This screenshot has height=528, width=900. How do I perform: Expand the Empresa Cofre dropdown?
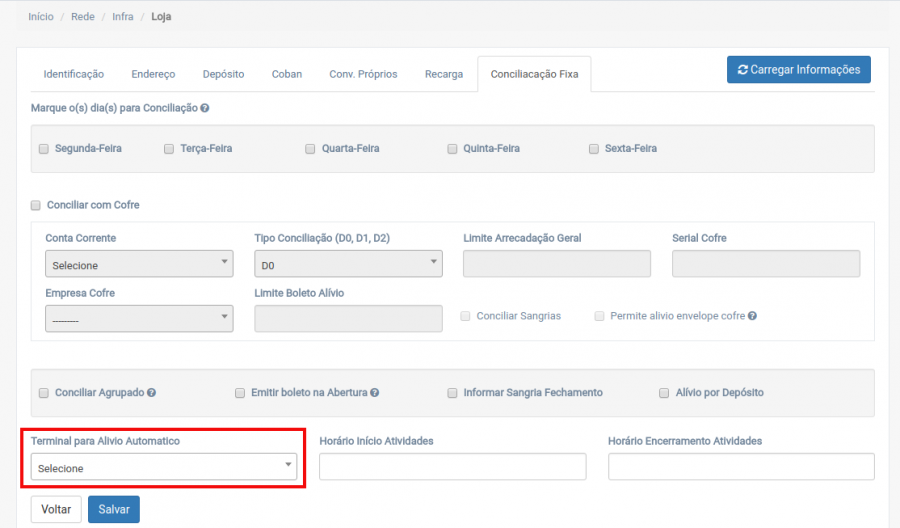coord(139,319)
